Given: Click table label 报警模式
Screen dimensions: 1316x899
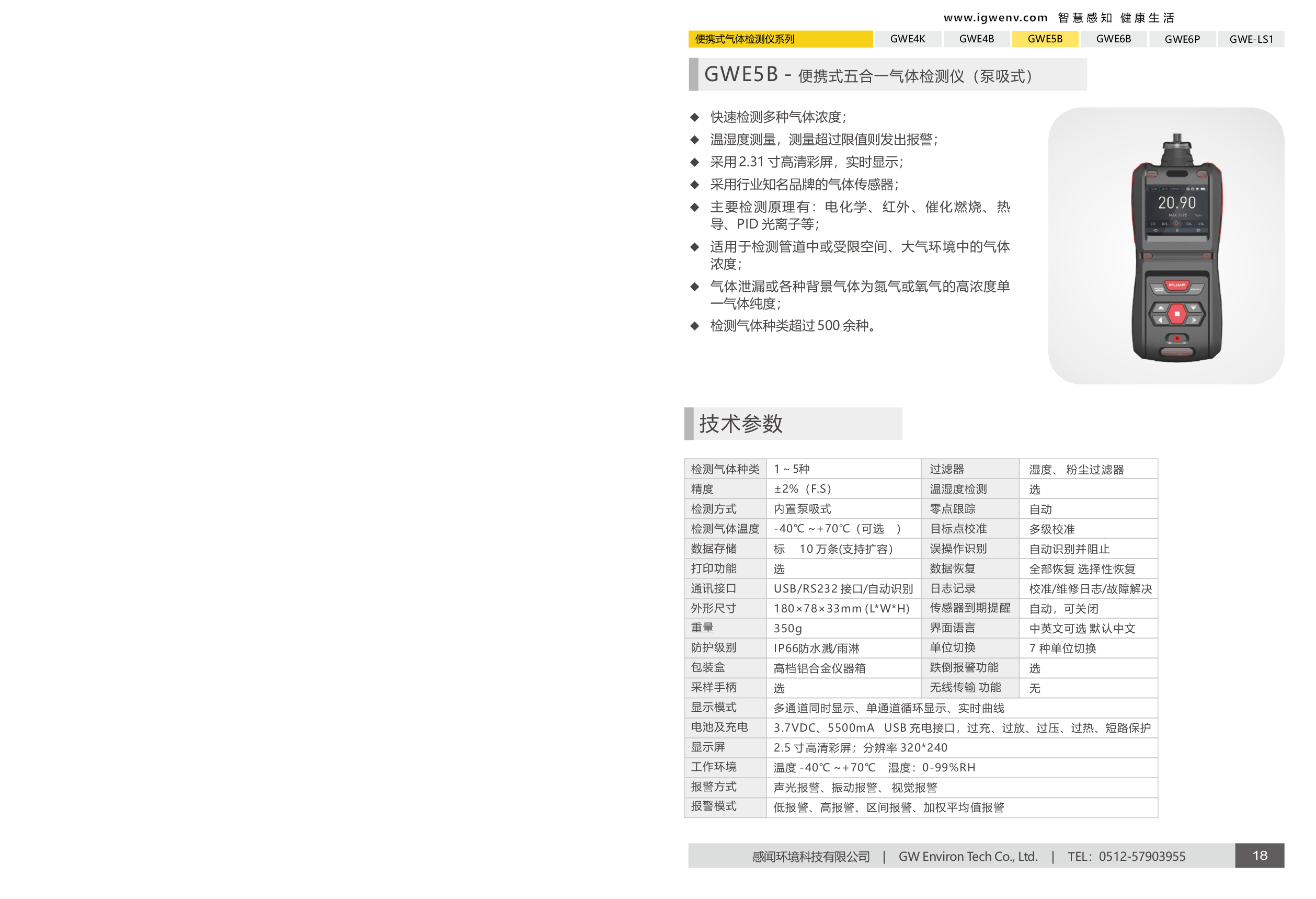Looking at the screenshot, I should point(714,806).
